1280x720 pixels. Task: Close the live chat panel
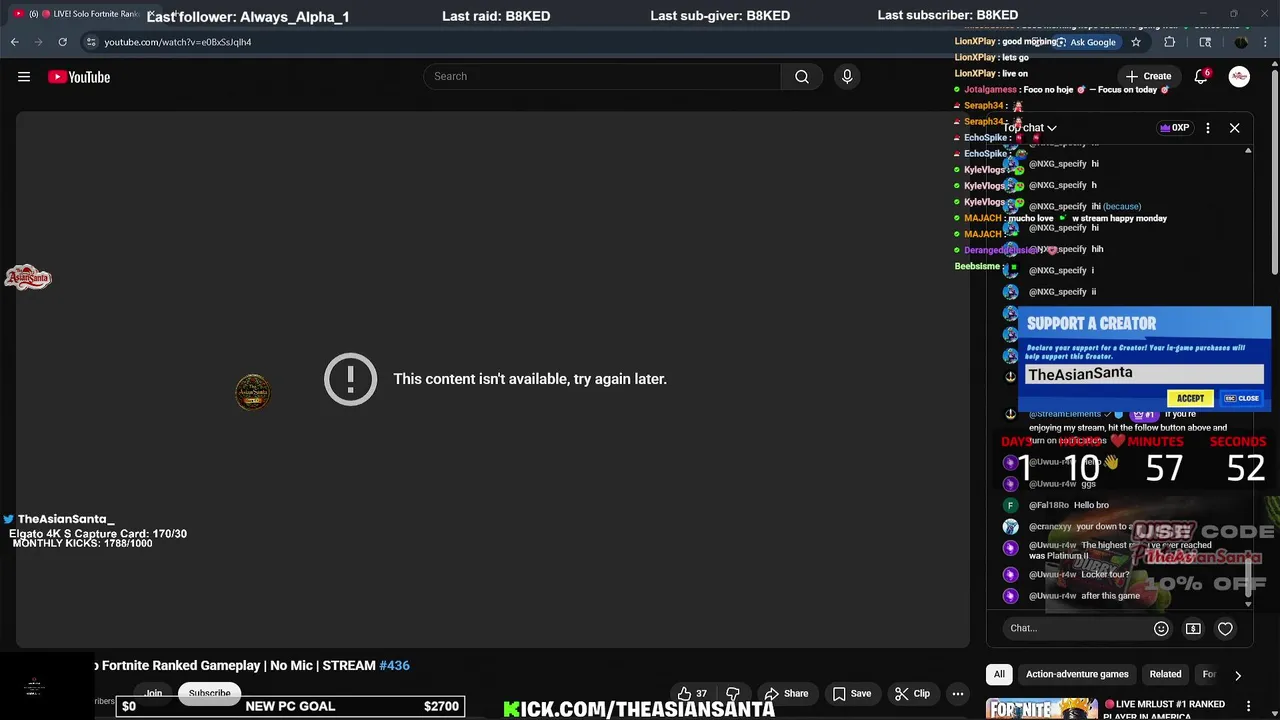1234,128
